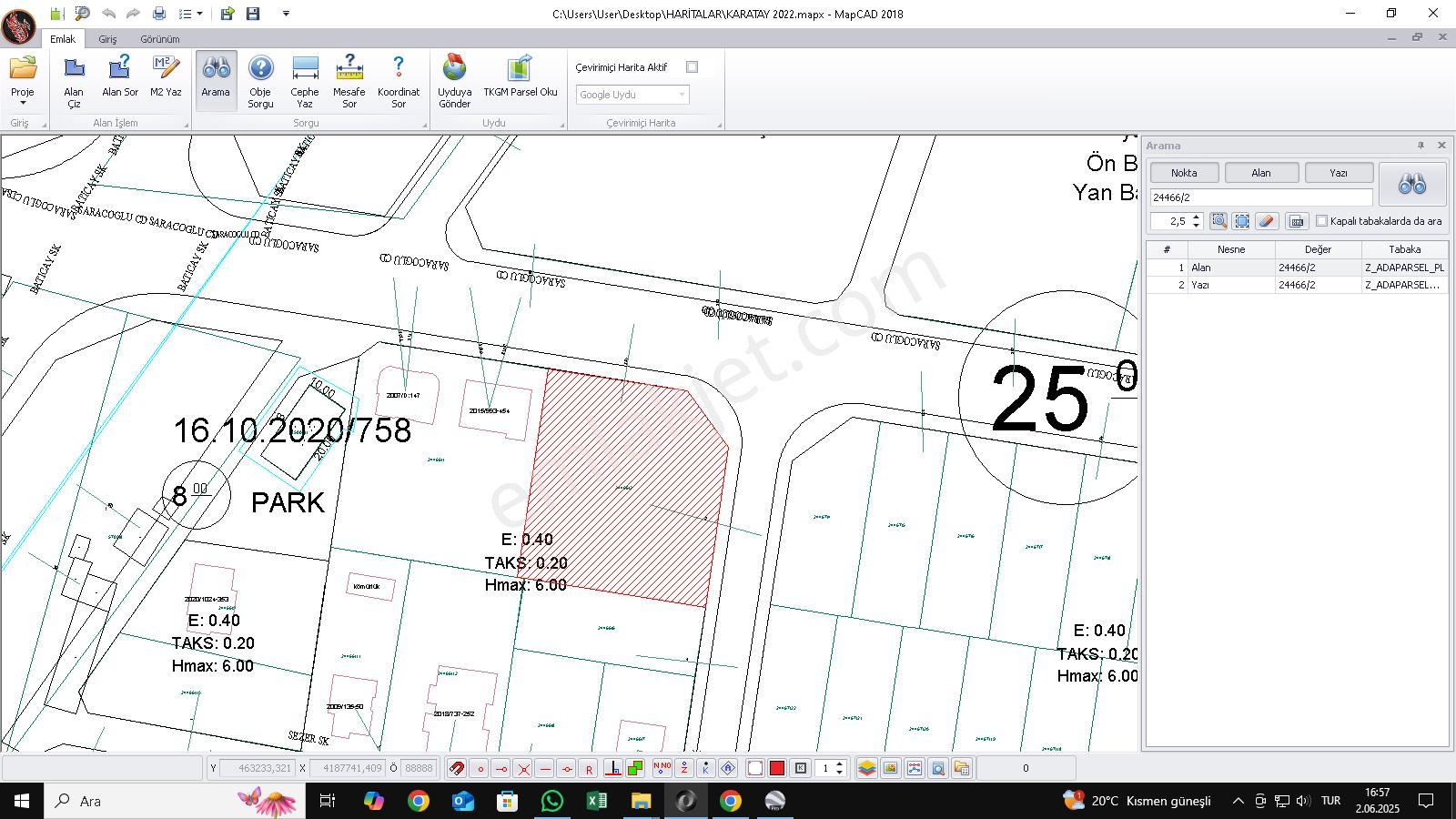Switch to the Giriş ribbon tab
Screen dimensions: 1456x819
coord(107,39)
